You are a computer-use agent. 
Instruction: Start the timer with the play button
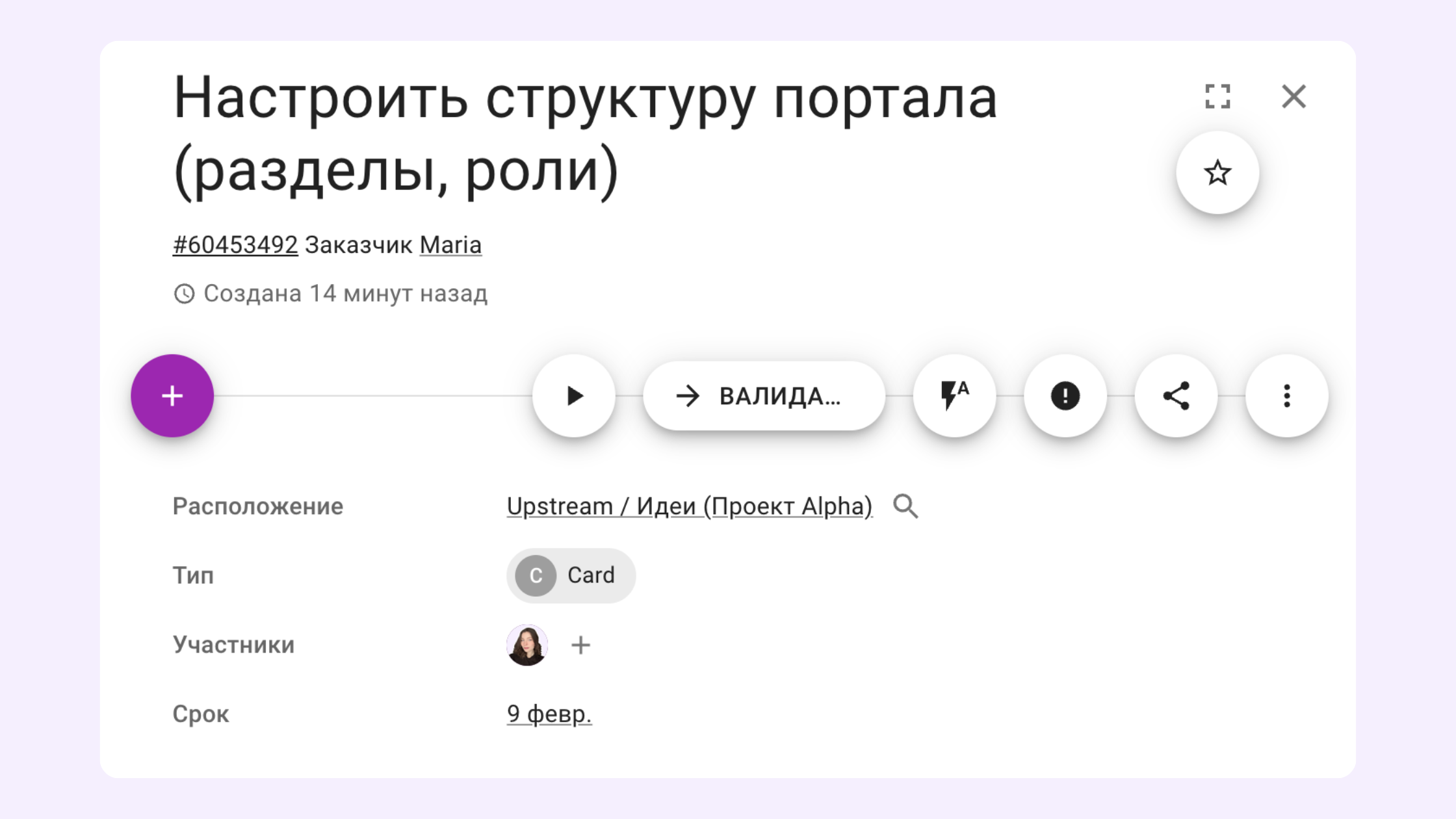click(x=574, y=396)
